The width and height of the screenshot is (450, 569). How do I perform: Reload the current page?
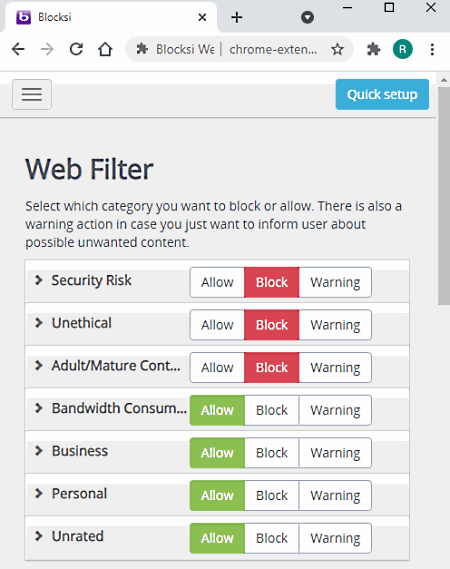pos(76,49)
